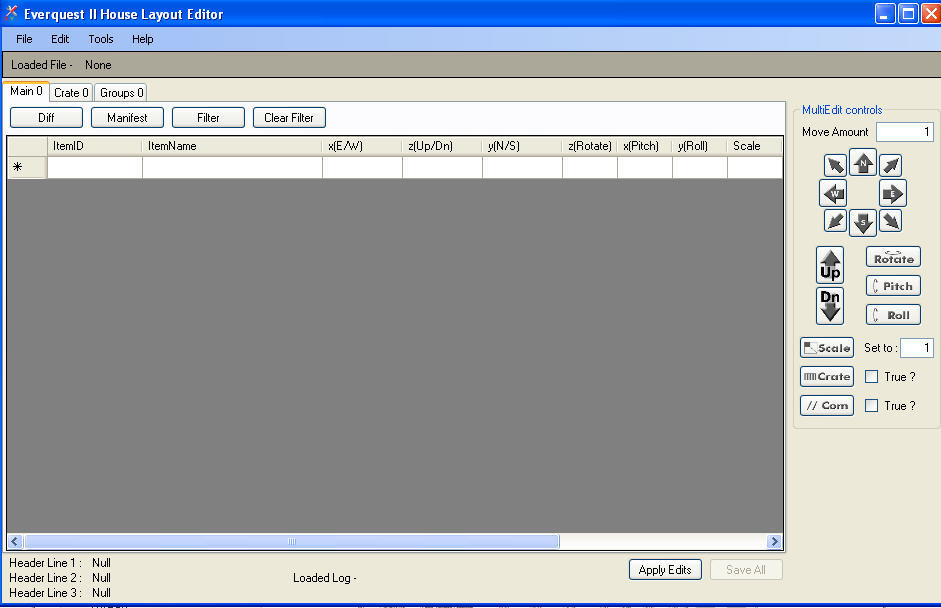The width and height of the screenshot is (941, 608).
Task: Click the Diff button
Action: click(x=46, y=118)
